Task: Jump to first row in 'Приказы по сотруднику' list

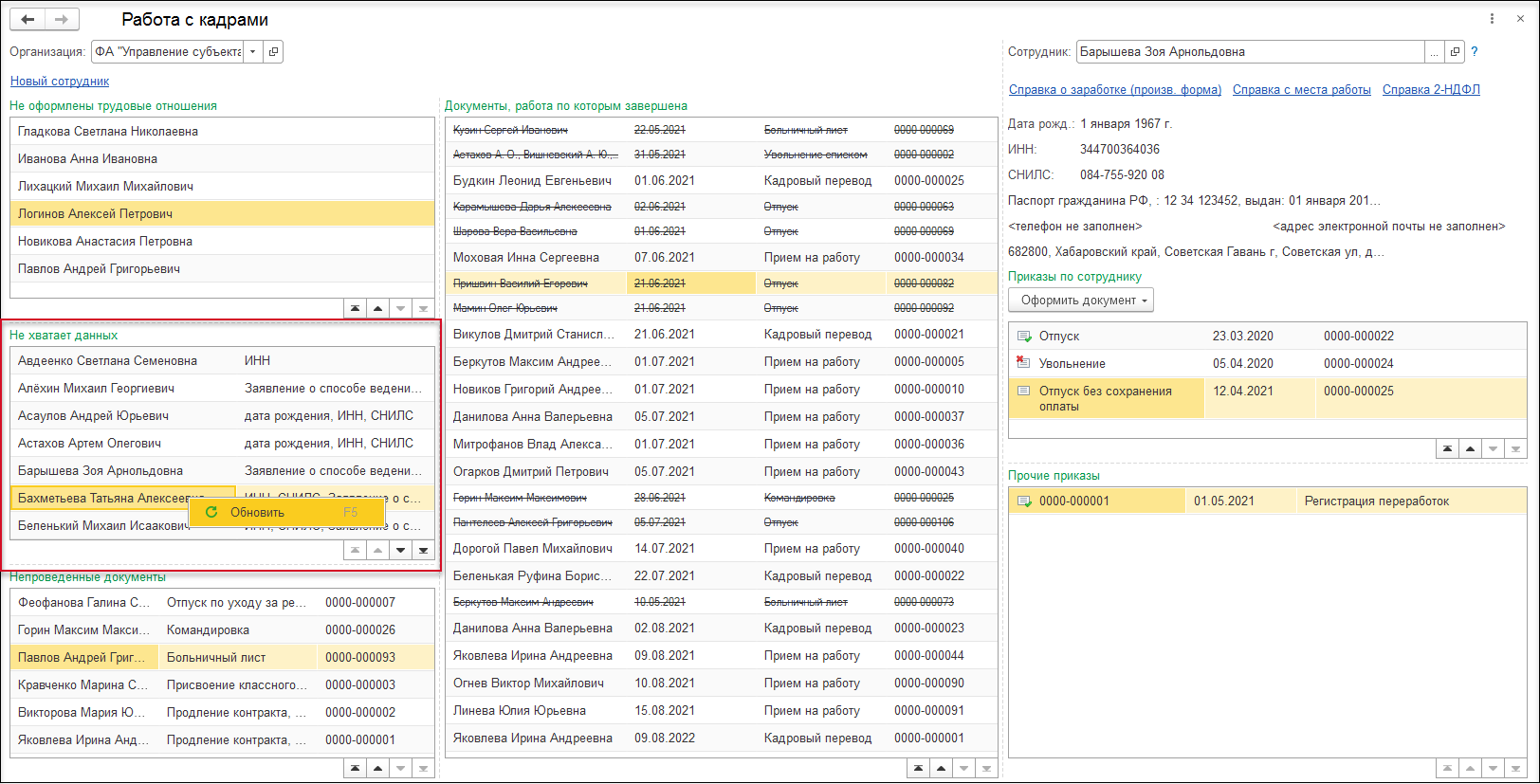Action: tap(1448, 448)
